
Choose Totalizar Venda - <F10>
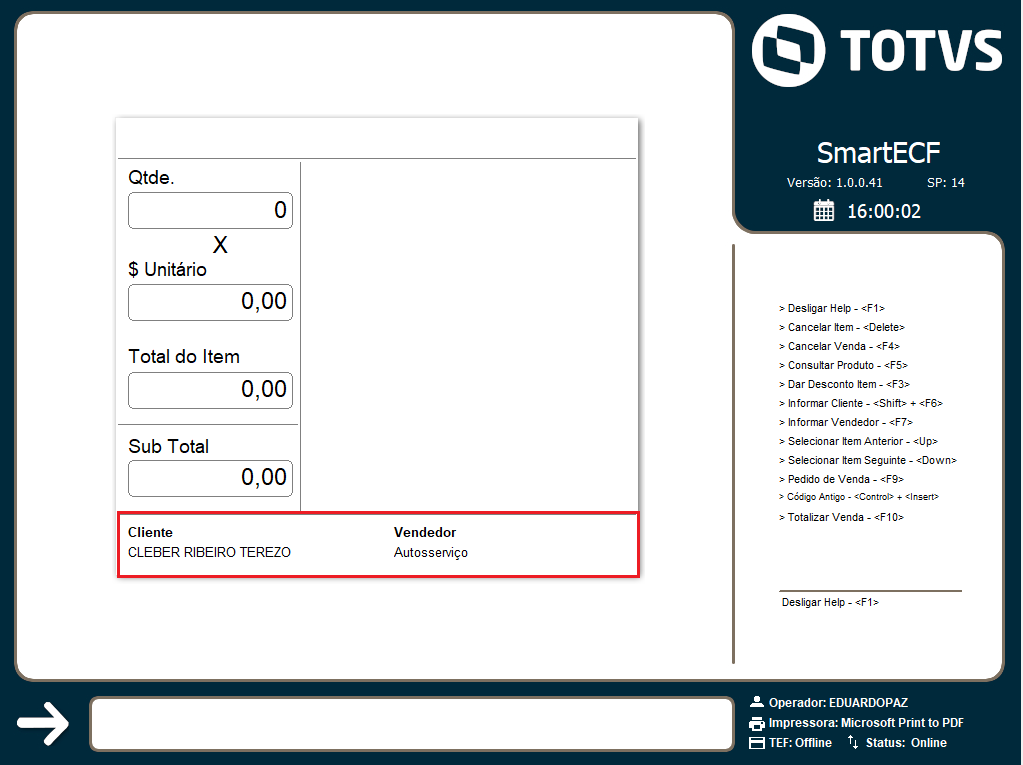(x=841, y=517)
